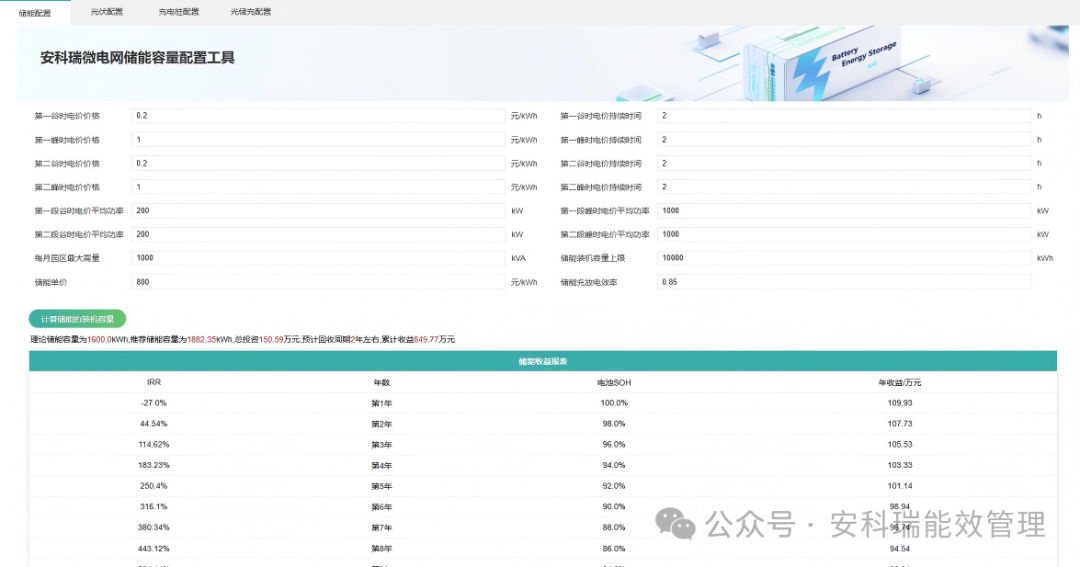
Task: Select the 光储充配置 tab
Action: click(x=250, y=12)
